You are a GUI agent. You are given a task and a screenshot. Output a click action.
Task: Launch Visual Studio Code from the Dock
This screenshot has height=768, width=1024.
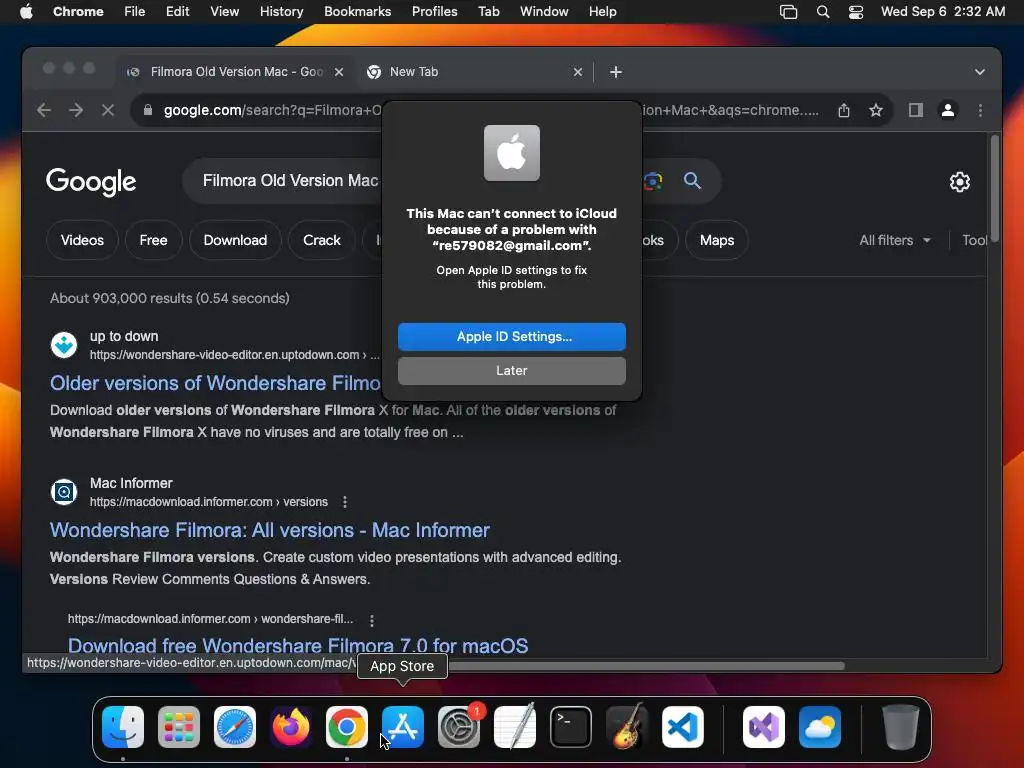pos(683,727)
